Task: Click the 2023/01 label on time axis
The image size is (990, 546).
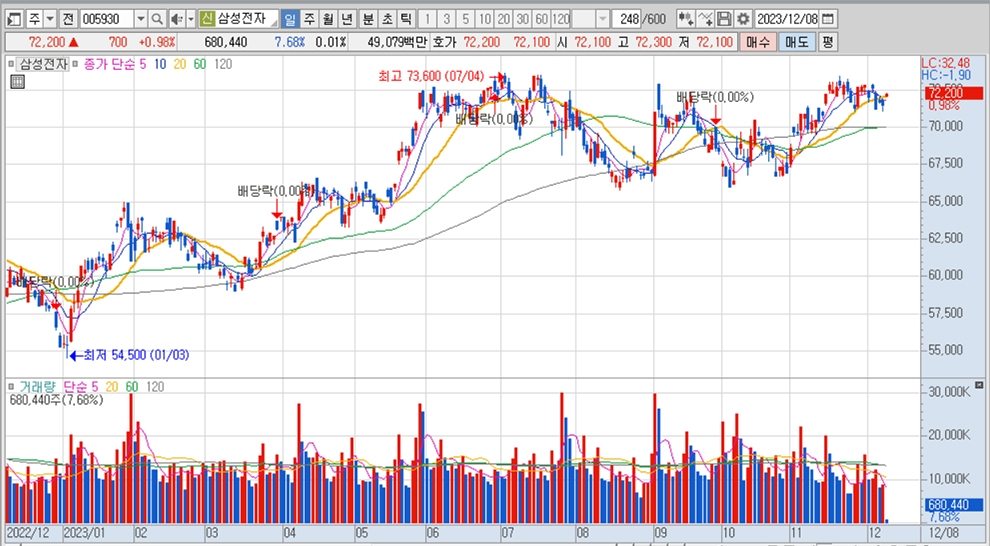Action: pyautogui.click(x=85, y=533)
